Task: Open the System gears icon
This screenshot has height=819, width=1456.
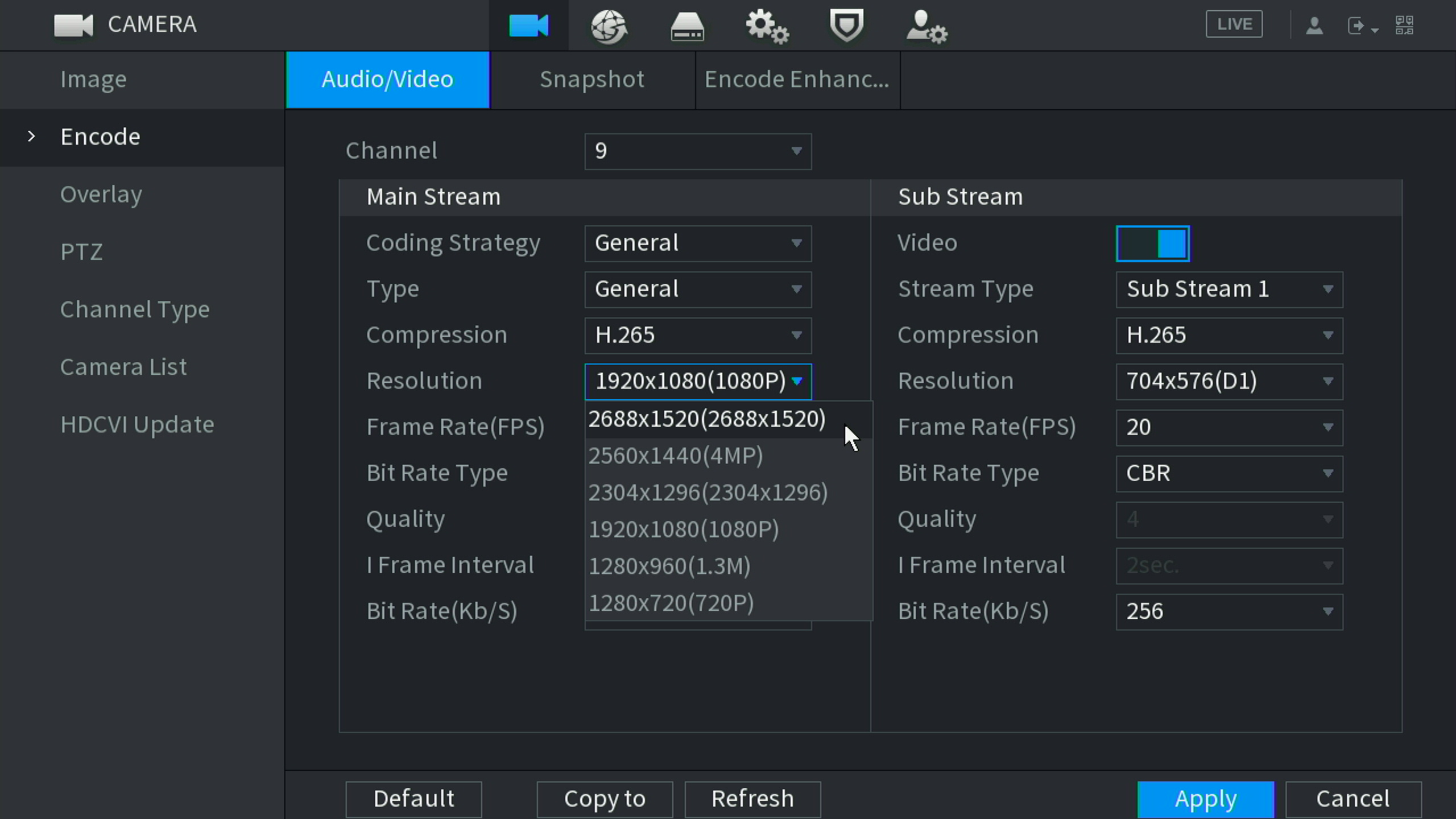Action: click(x=767, y=27)
